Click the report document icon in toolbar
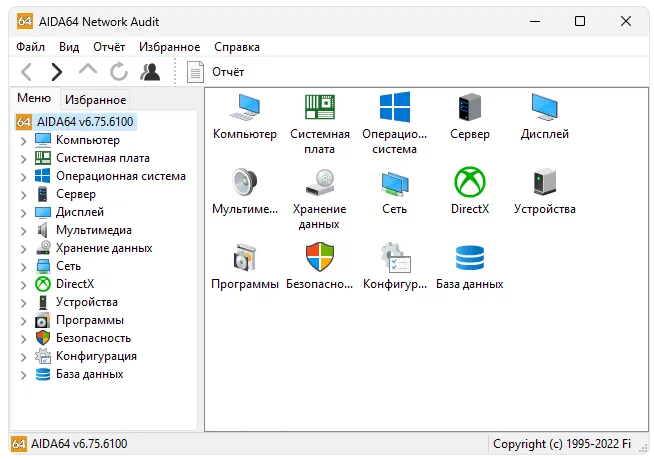Viewport: 654px width, 460px height. point(195,72)
